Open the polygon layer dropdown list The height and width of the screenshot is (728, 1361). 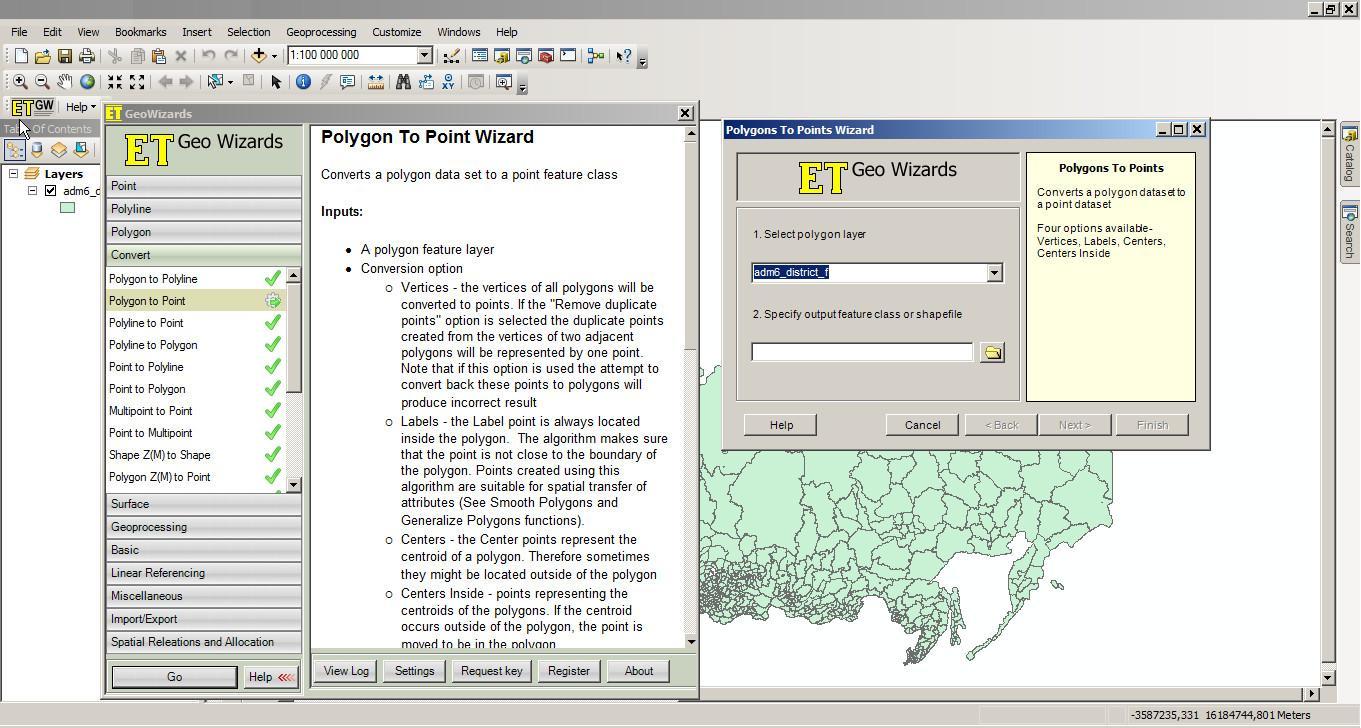click(994, 273)
